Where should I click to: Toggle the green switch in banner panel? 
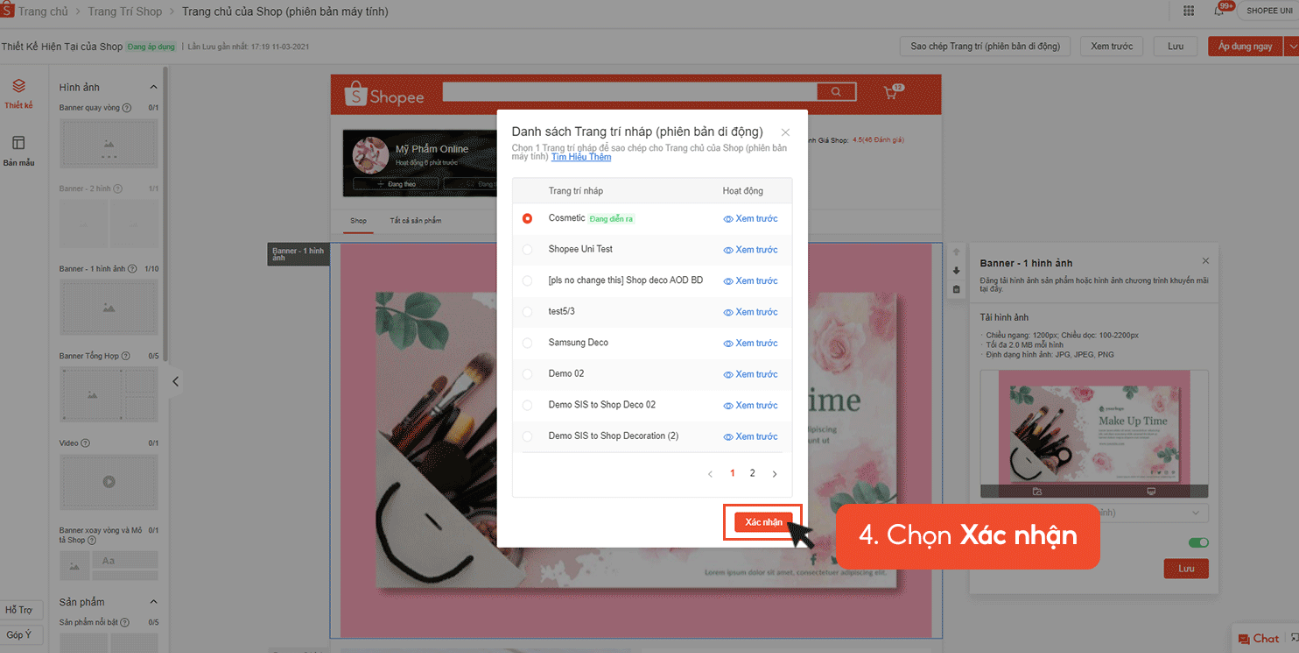[x=1198, y=543]
